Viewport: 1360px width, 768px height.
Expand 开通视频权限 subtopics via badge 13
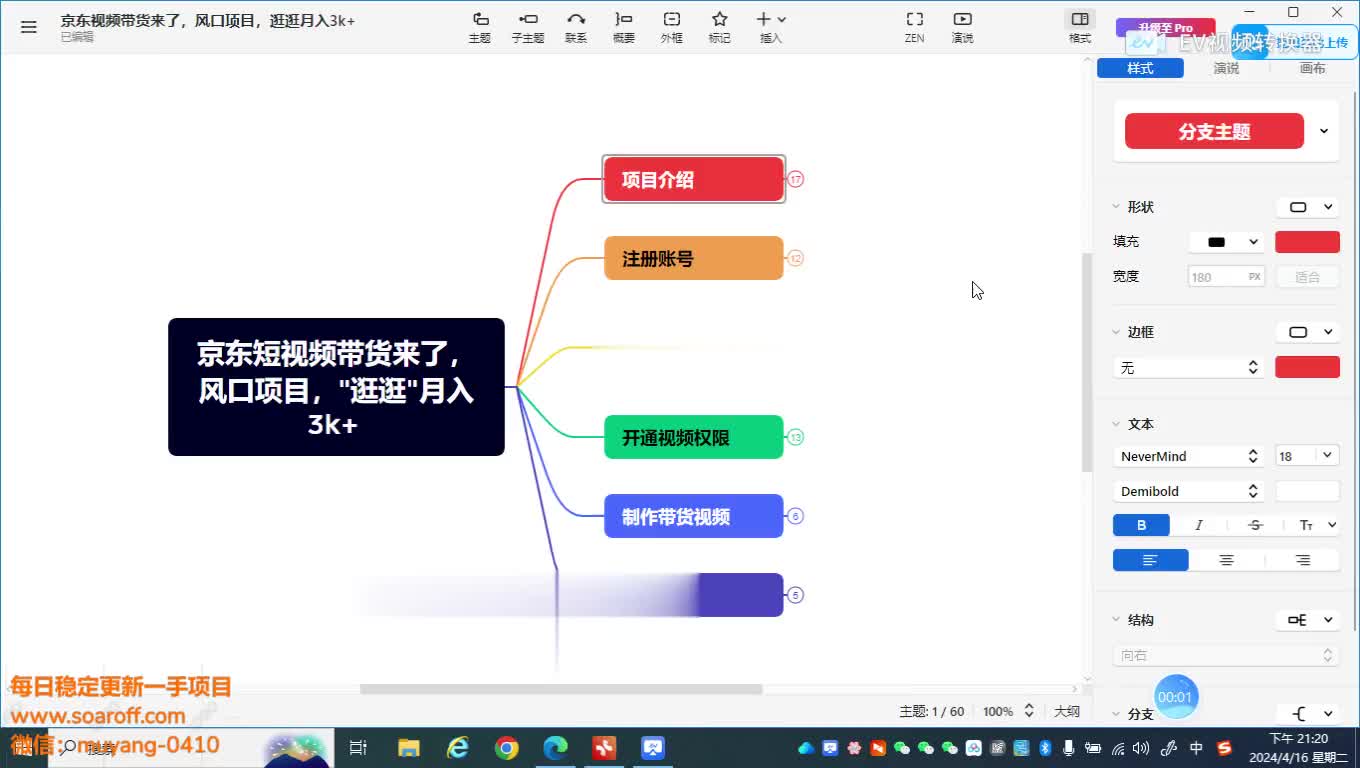[796, 437]
